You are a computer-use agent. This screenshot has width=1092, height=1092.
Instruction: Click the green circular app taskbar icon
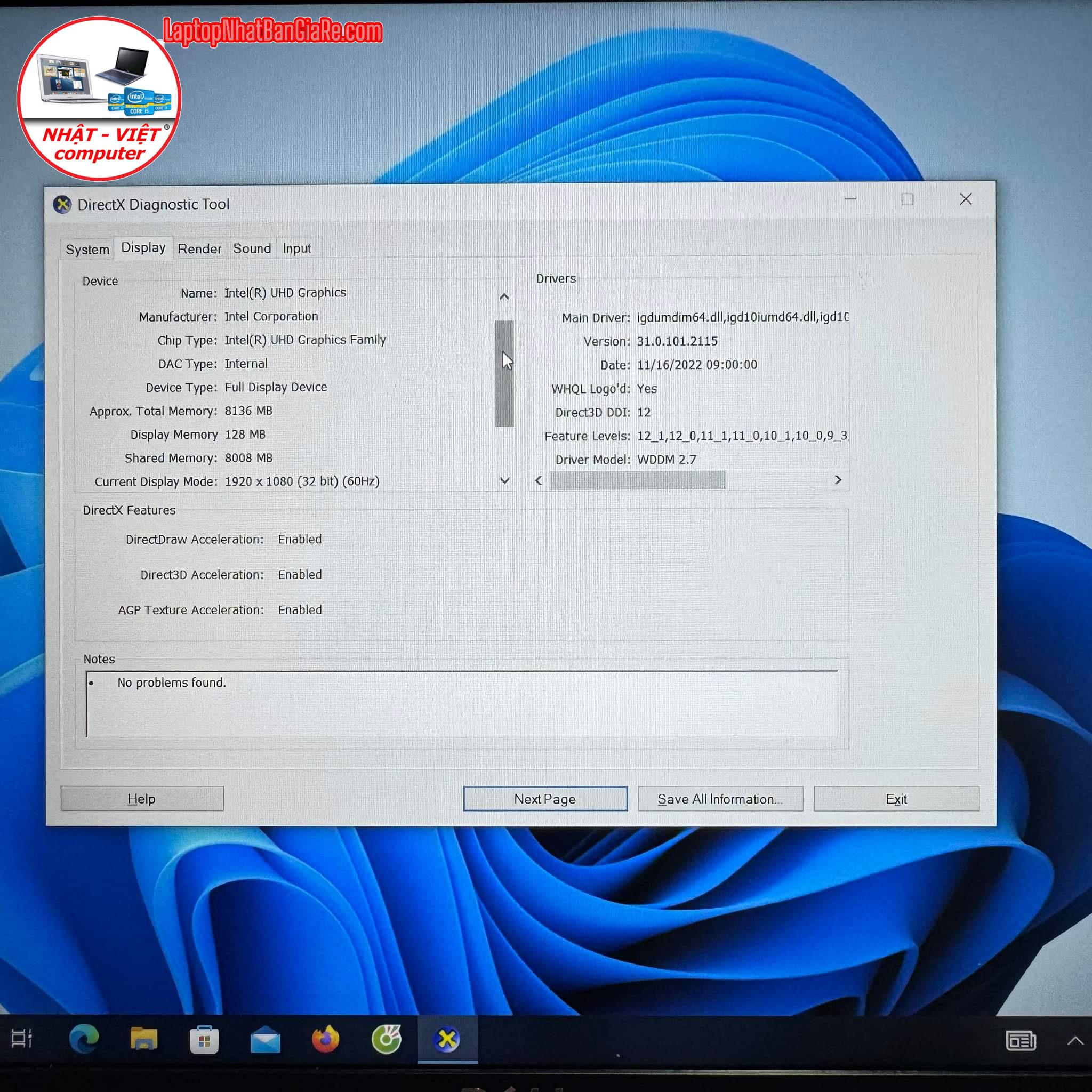tap(387, 1039)
